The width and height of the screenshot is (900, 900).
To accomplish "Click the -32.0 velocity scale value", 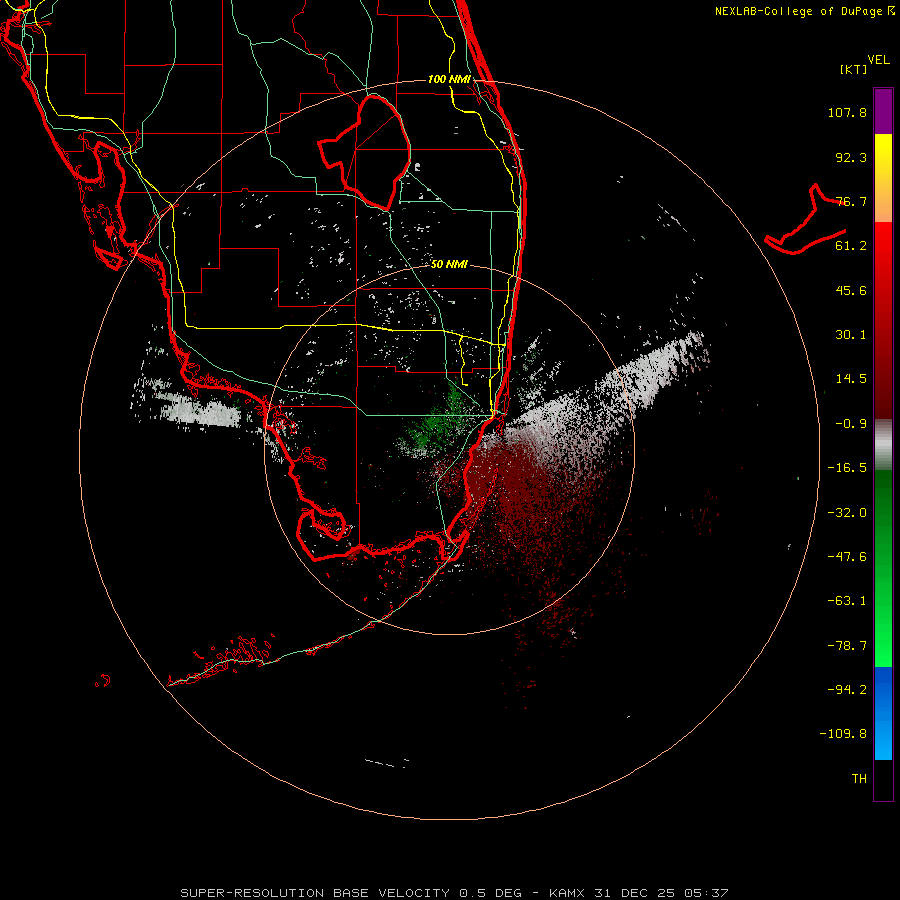I will [x=847, y=513].
